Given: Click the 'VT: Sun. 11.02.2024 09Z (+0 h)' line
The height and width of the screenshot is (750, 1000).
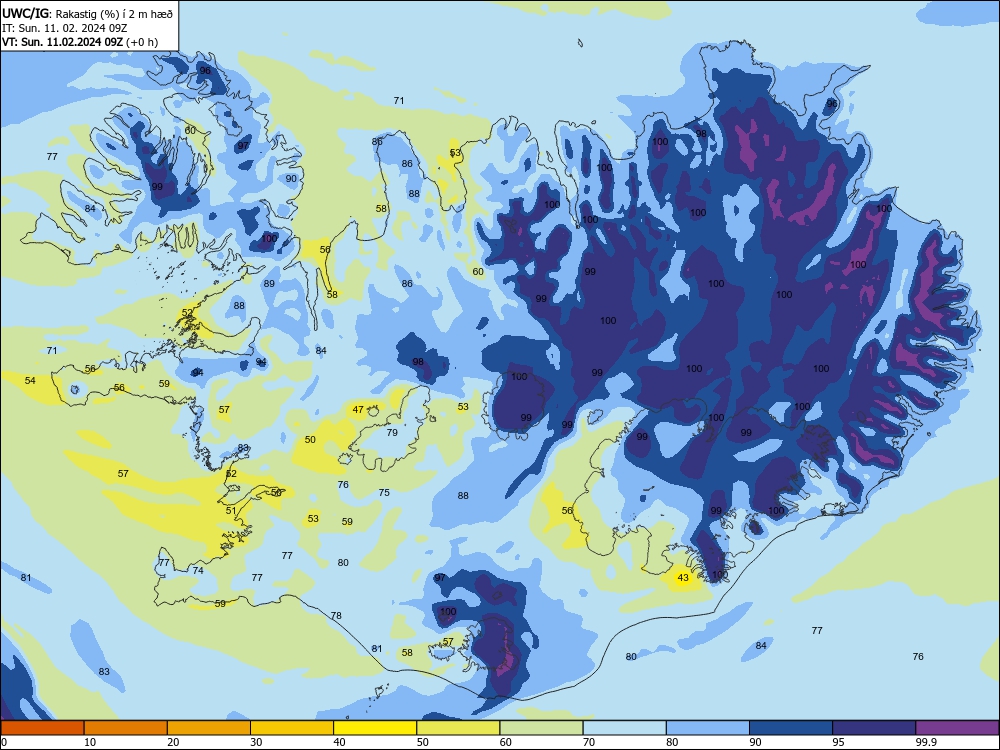Looking at the screenshot, I should pos(80,42).
